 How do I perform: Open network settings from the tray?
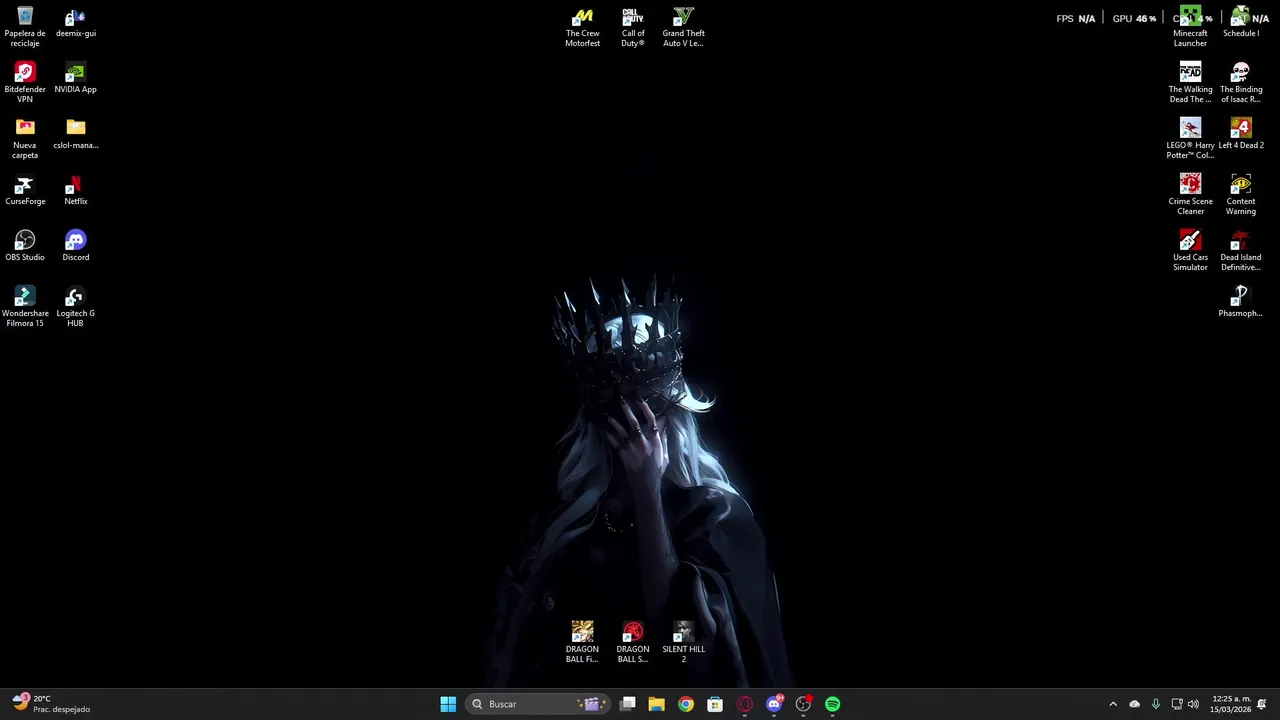(x=1177, y=704)
